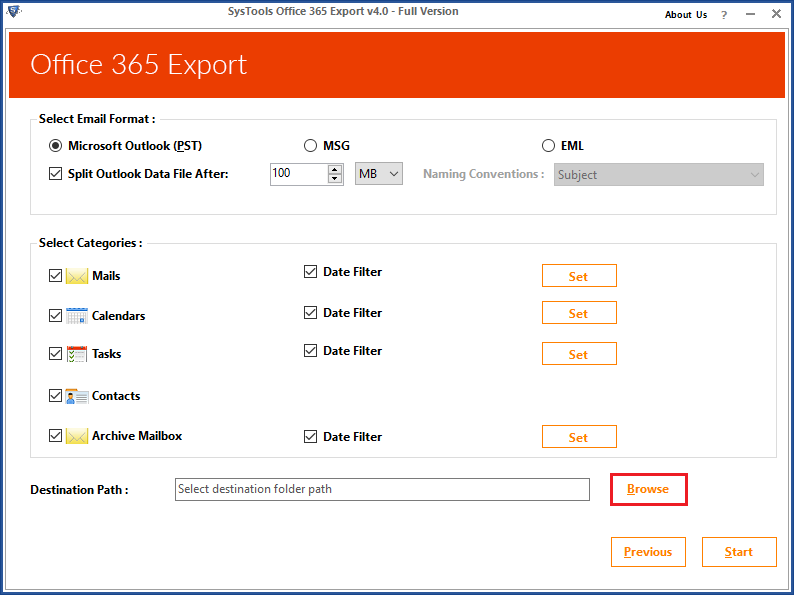Open Naming Conventions Subject dropdown
794x595 pixels.
[x=658, y=174]
